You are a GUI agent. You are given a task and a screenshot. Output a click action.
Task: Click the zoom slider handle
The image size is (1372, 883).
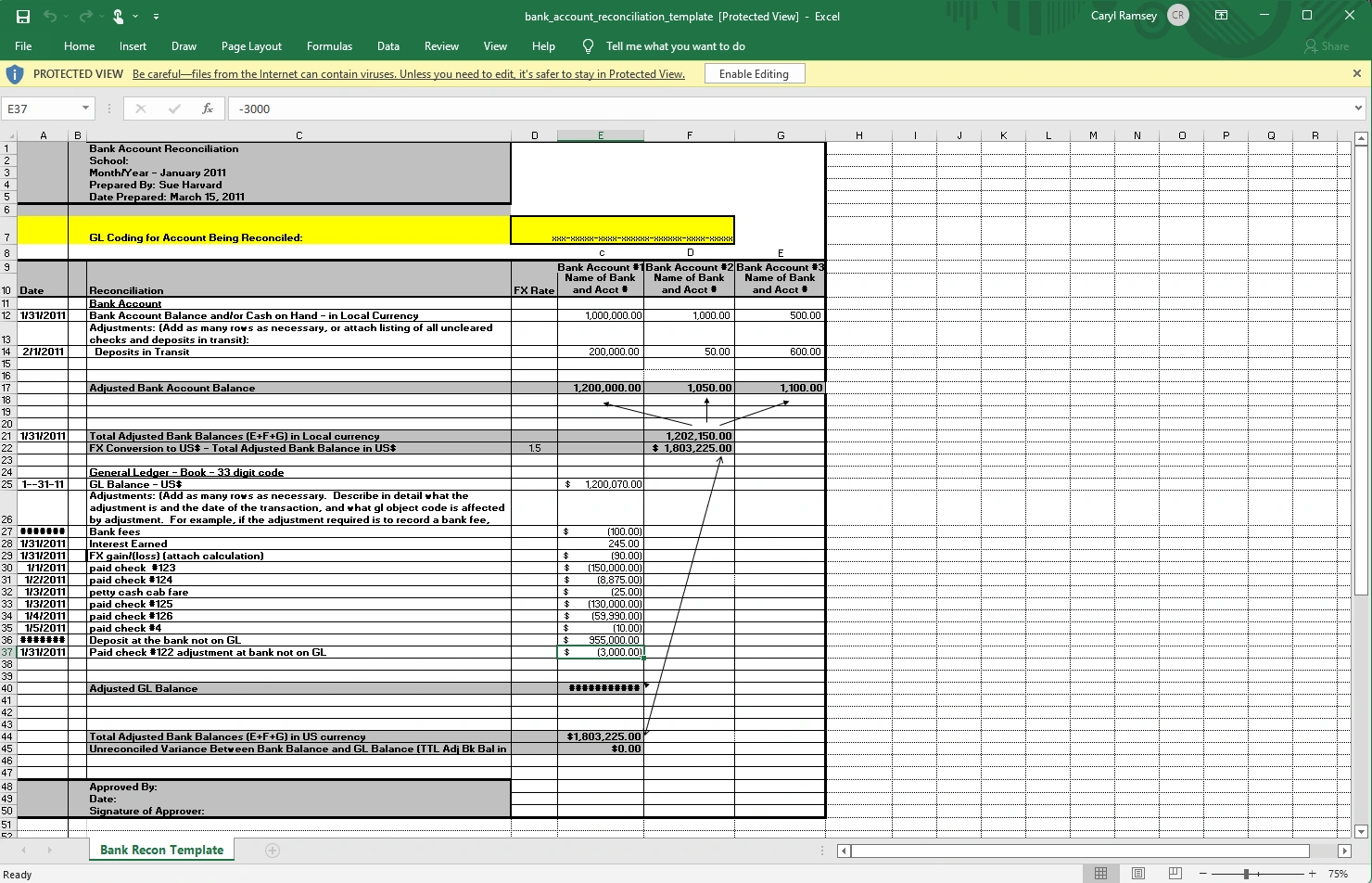click(x=1246, y=874)
